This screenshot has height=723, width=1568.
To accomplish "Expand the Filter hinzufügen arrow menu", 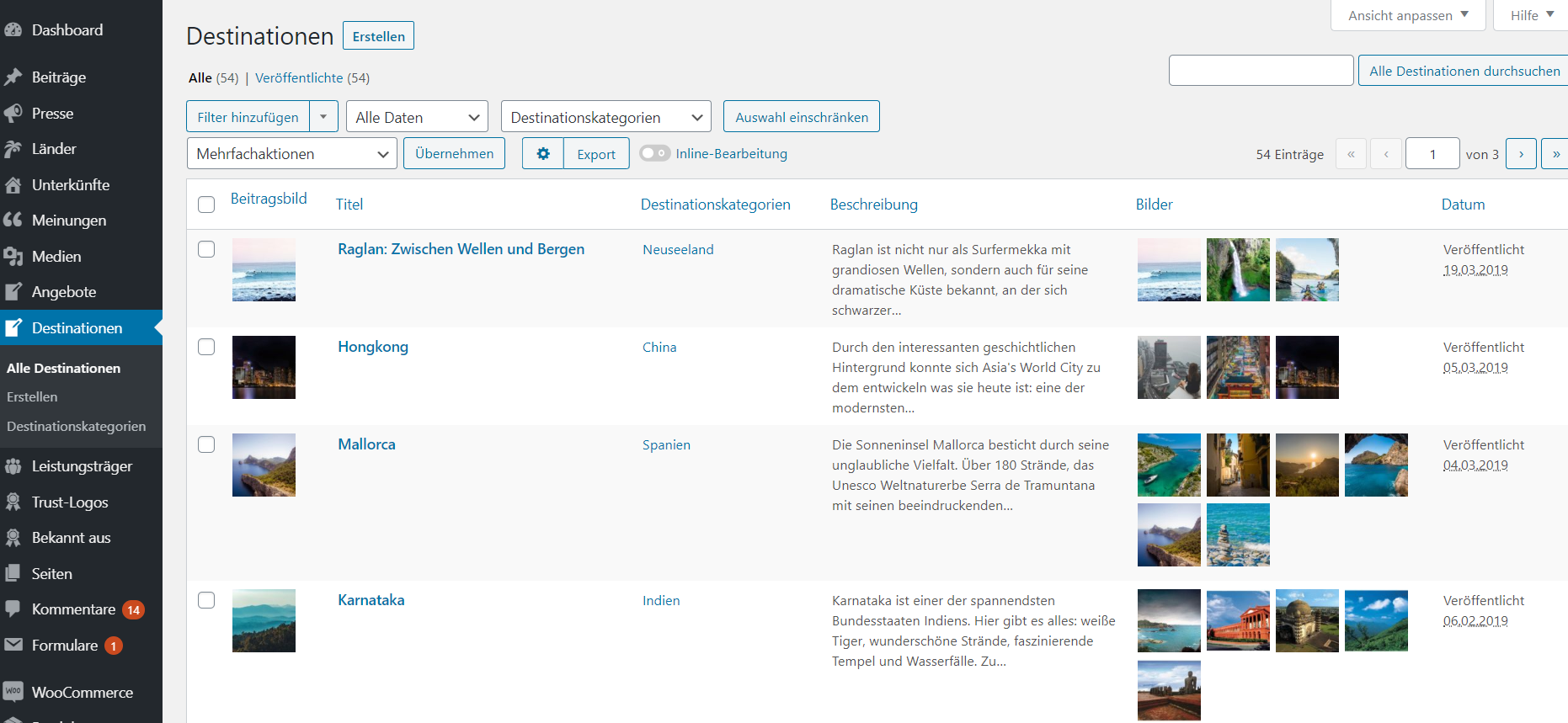I will tap(323, 117).
